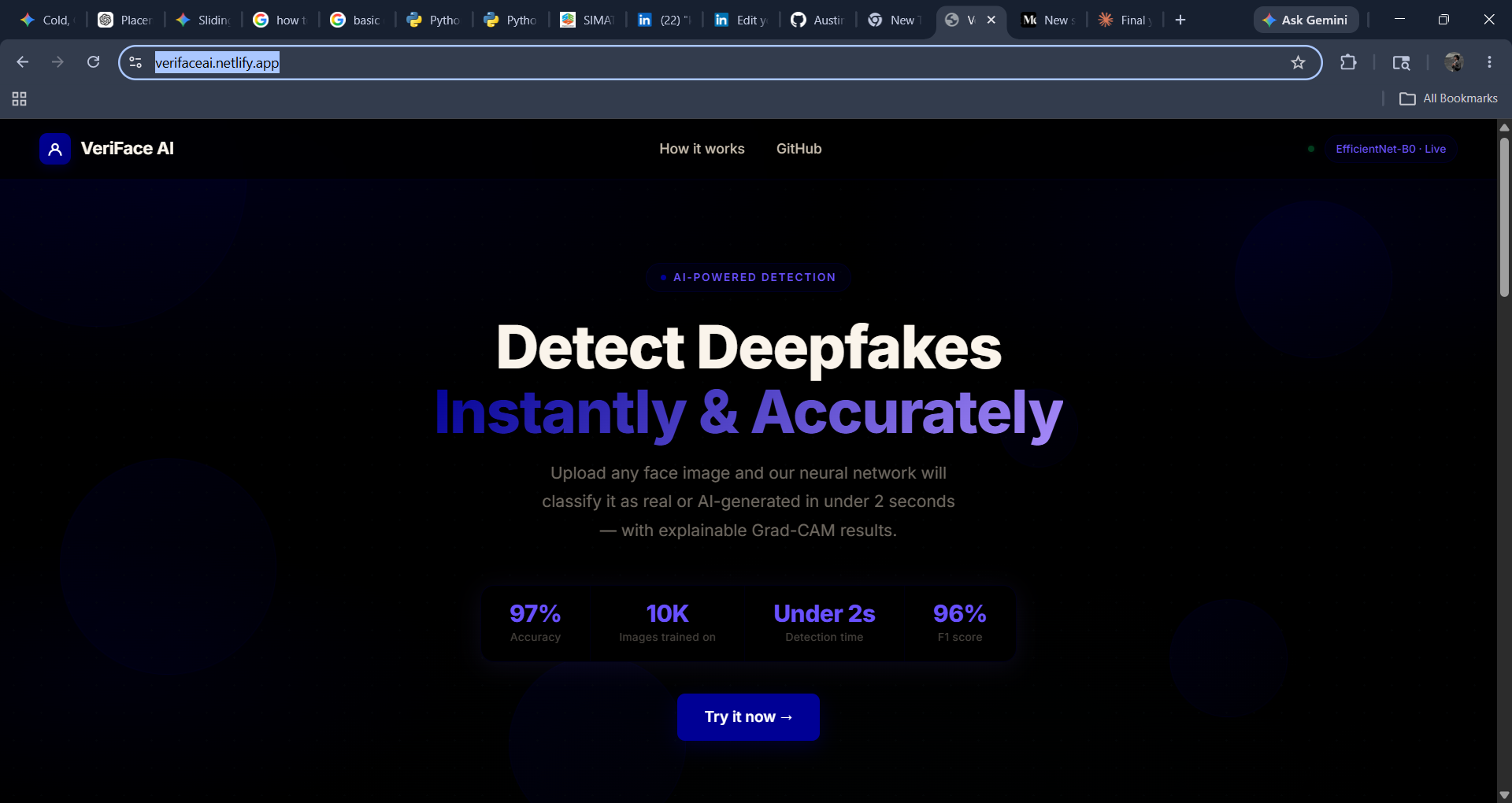
Task: Go back with the browser back arrow
Action: 23,62
